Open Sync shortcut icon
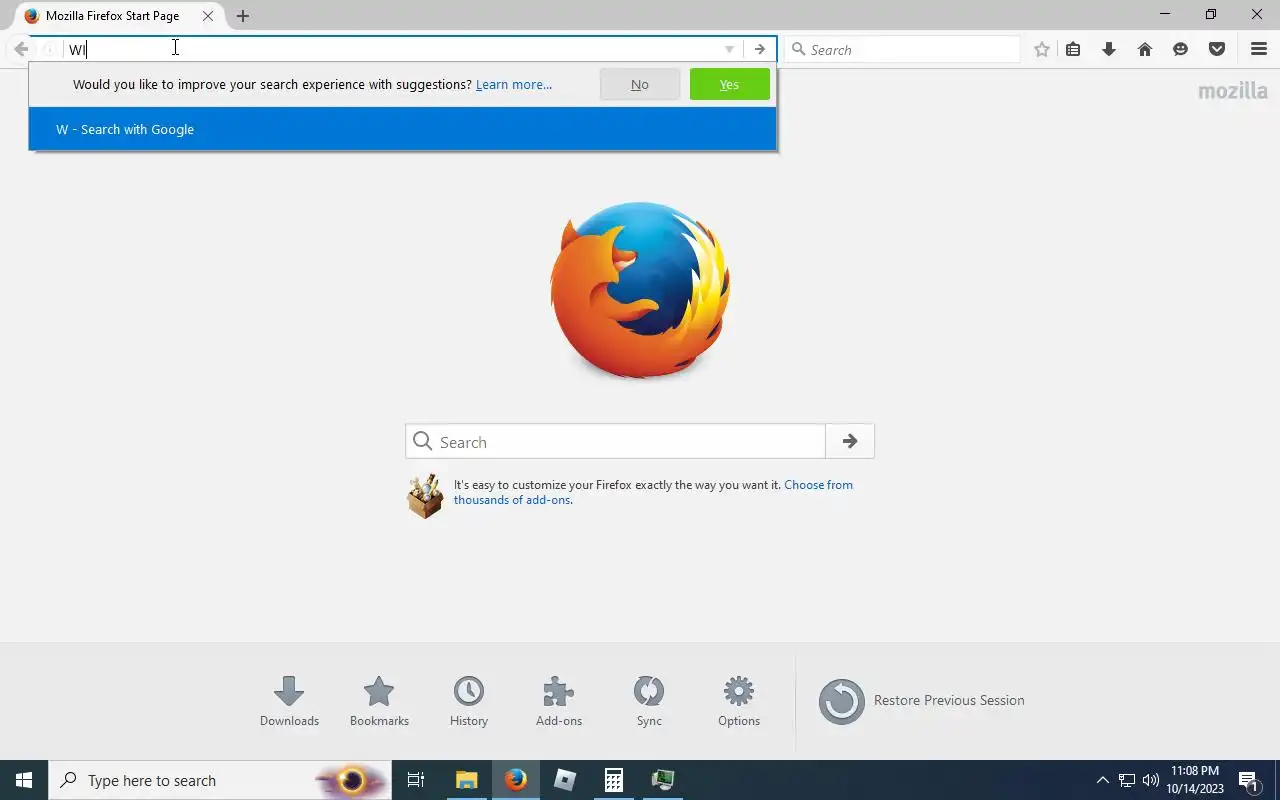The image size is (1280, 800). click(649, 701)
